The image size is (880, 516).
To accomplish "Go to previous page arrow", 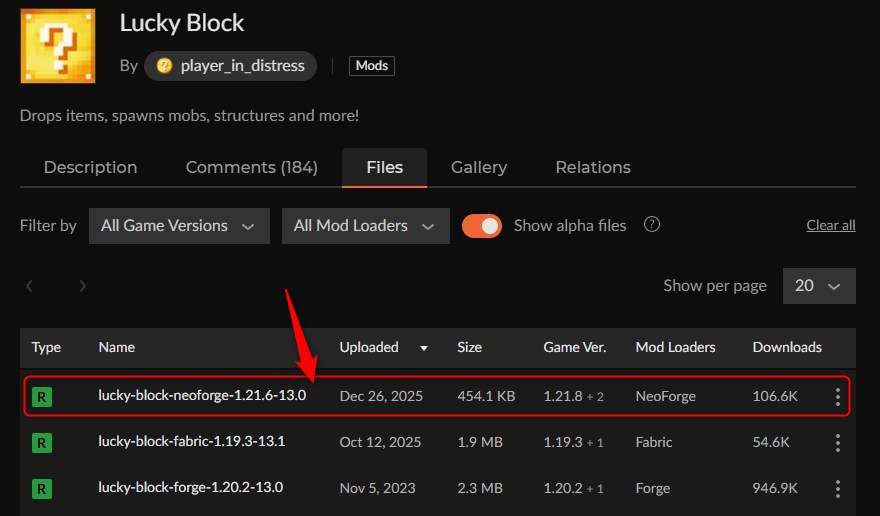I will (30, 286).
